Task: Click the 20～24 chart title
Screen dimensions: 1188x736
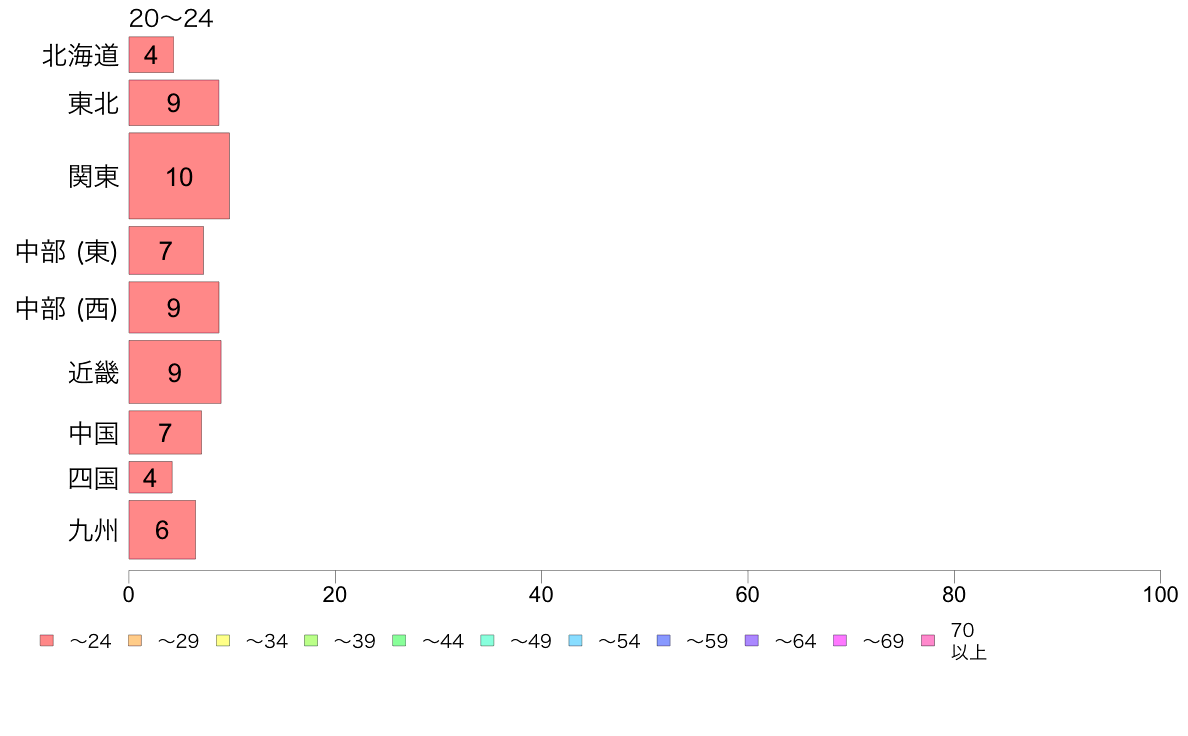Action: tap(171, 18)
